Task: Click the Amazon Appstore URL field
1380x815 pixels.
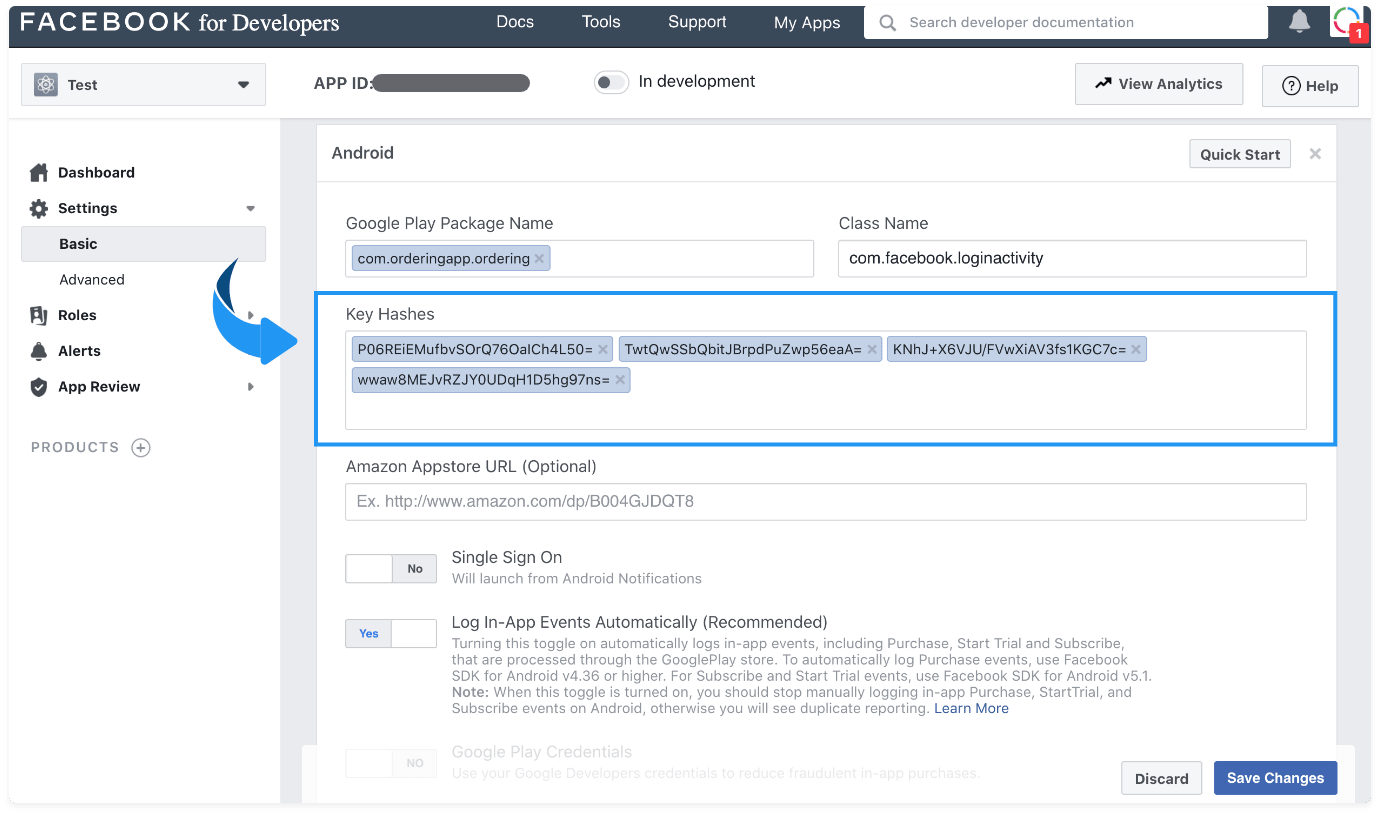Action: pyautogui.click(x=826, y=501)
